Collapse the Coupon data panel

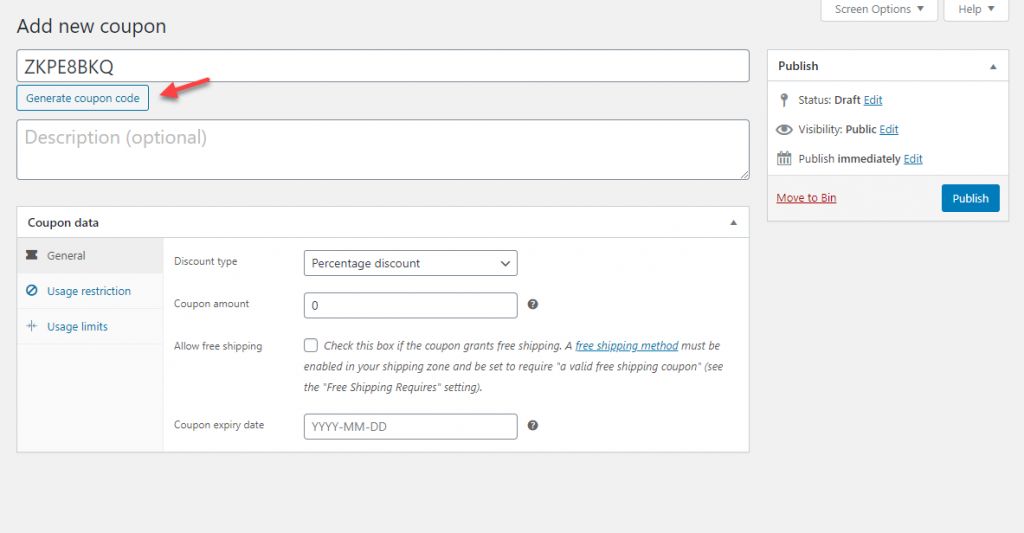pos(733,223)
